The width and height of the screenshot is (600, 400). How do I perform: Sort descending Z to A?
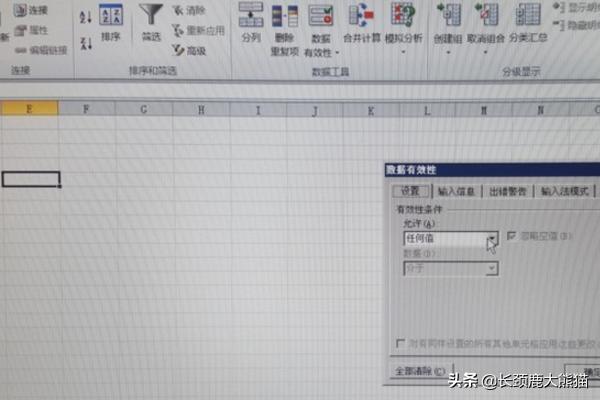[86, 43]
